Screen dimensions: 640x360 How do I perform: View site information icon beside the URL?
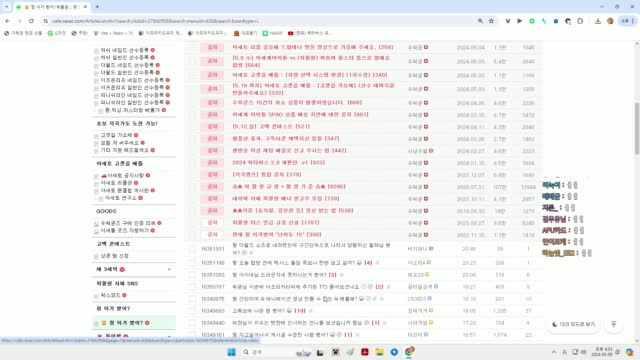[46, 21]
